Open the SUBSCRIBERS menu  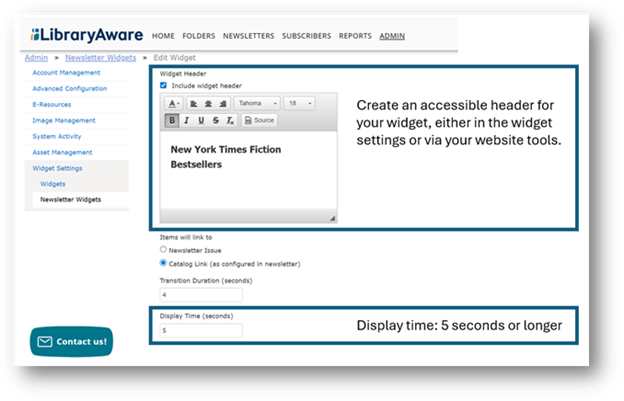point(306,36)
